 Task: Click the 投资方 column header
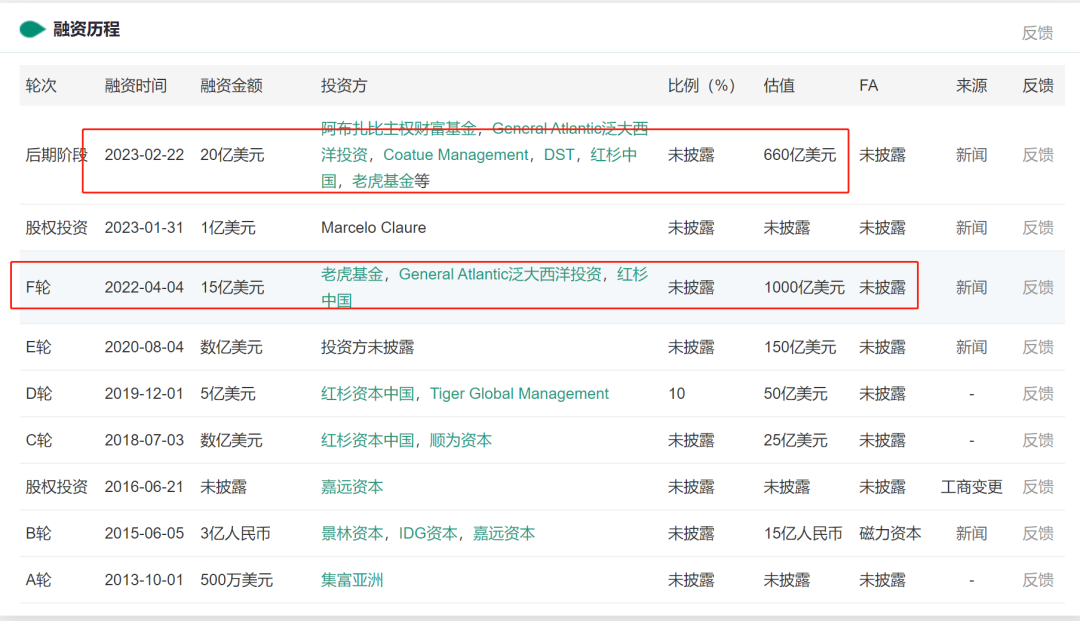pos(344,85)
